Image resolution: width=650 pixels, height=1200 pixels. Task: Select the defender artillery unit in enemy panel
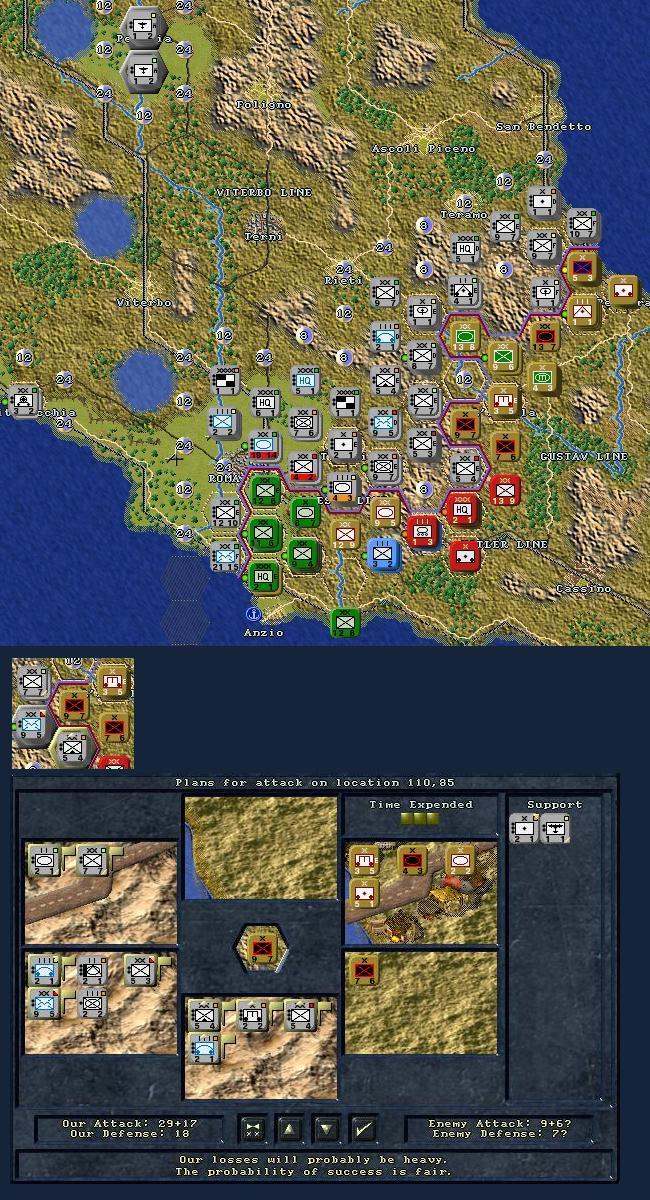365,893
